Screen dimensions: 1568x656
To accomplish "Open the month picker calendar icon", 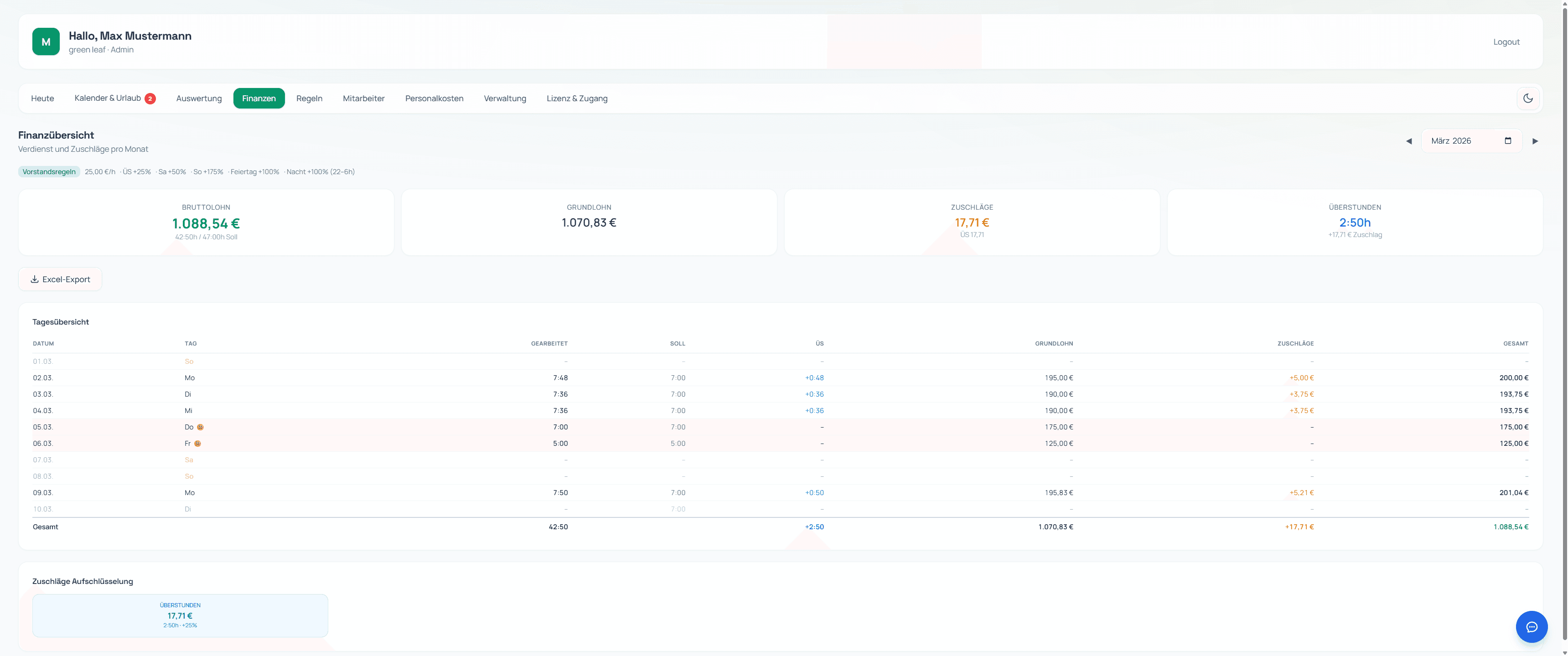I will (x=1508, y=140).
